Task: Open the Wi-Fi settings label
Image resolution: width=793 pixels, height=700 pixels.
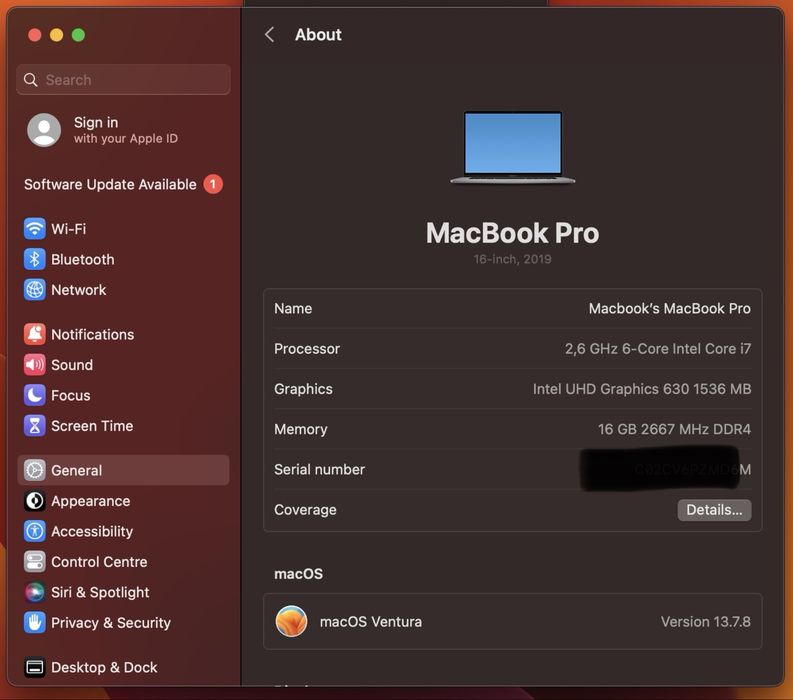Action: [x=69, y=229]
